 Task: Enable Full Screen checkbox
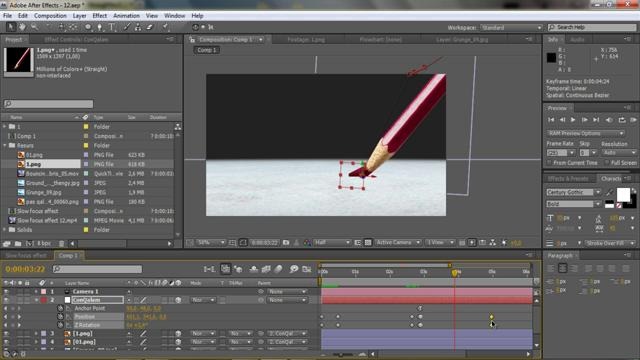607,162
